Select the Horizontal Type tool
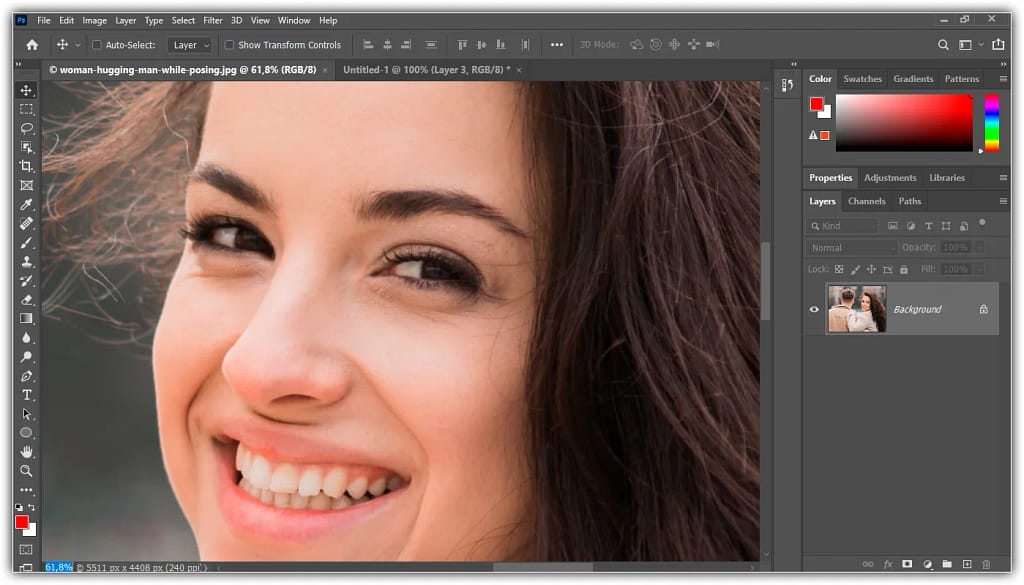Screen dimensions: 1024x585 coord(26,394)
